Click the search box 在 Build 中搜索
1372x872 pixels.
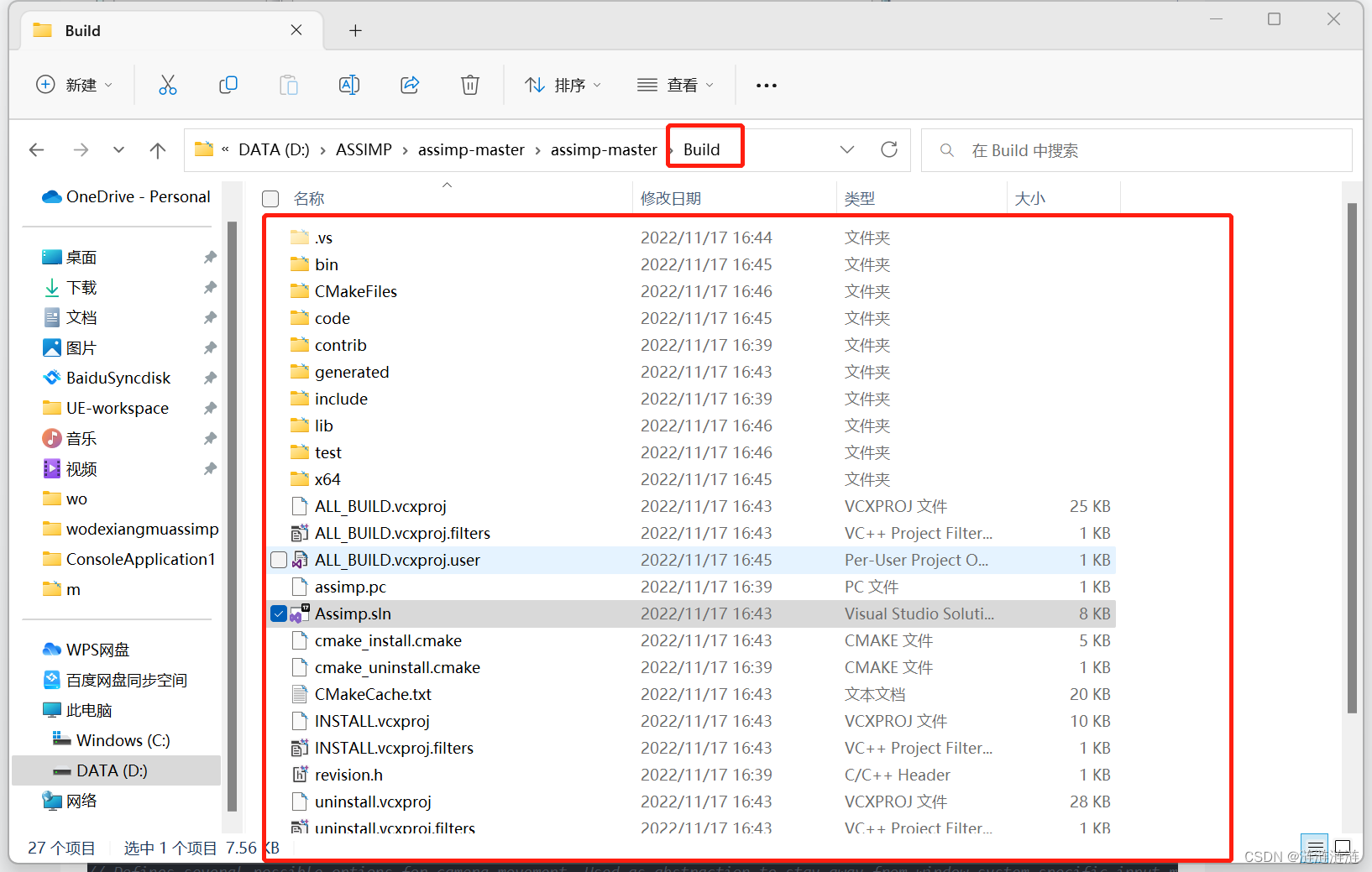click(1137, 150)
